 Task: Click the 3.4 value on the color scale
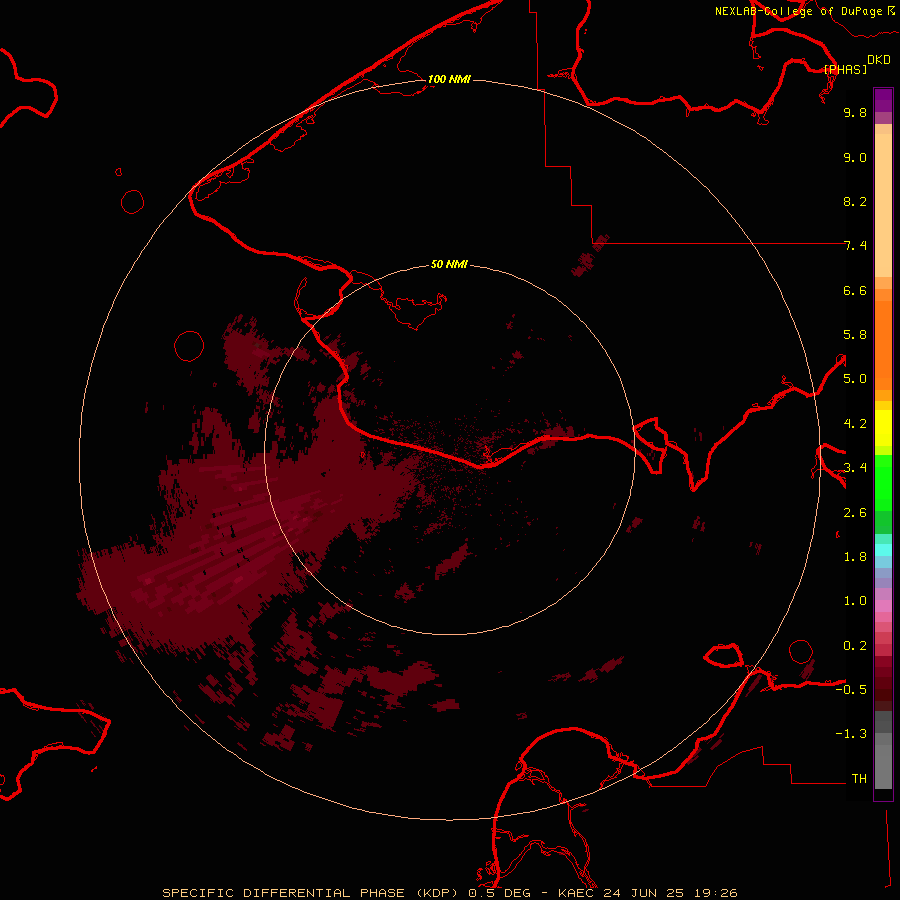pos(855,468)
